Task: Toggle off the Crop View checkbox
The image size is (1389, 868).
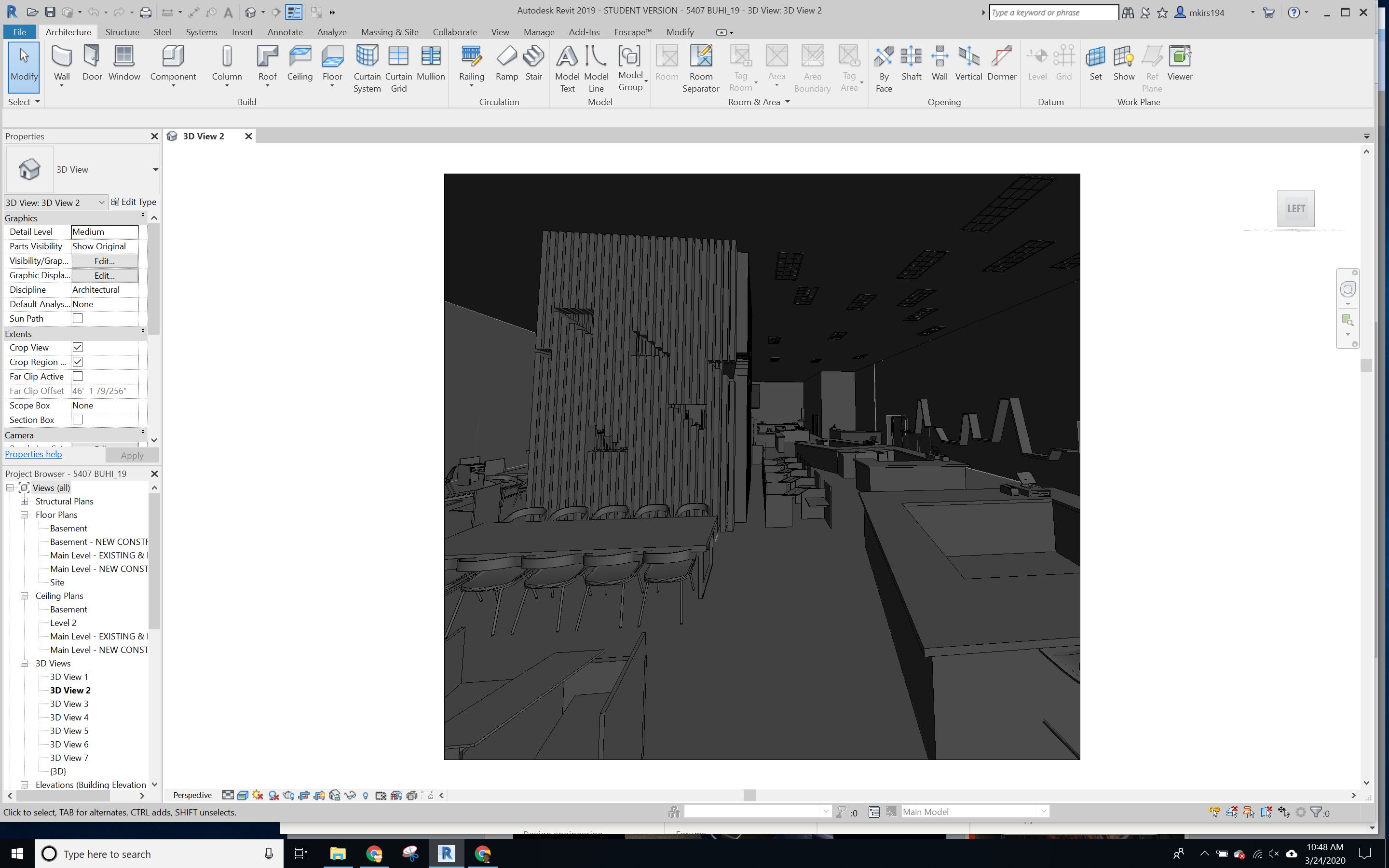Action: coord(78,347)
